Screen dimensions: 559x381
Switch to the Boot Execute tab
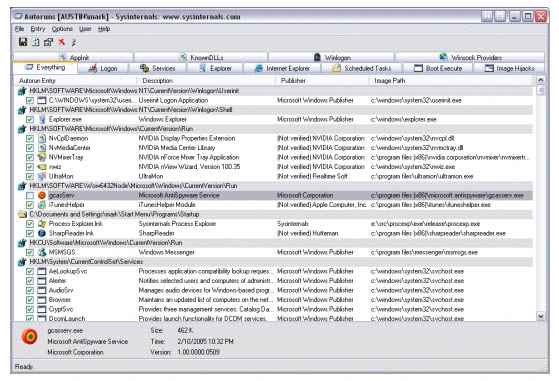pos(438,68)
